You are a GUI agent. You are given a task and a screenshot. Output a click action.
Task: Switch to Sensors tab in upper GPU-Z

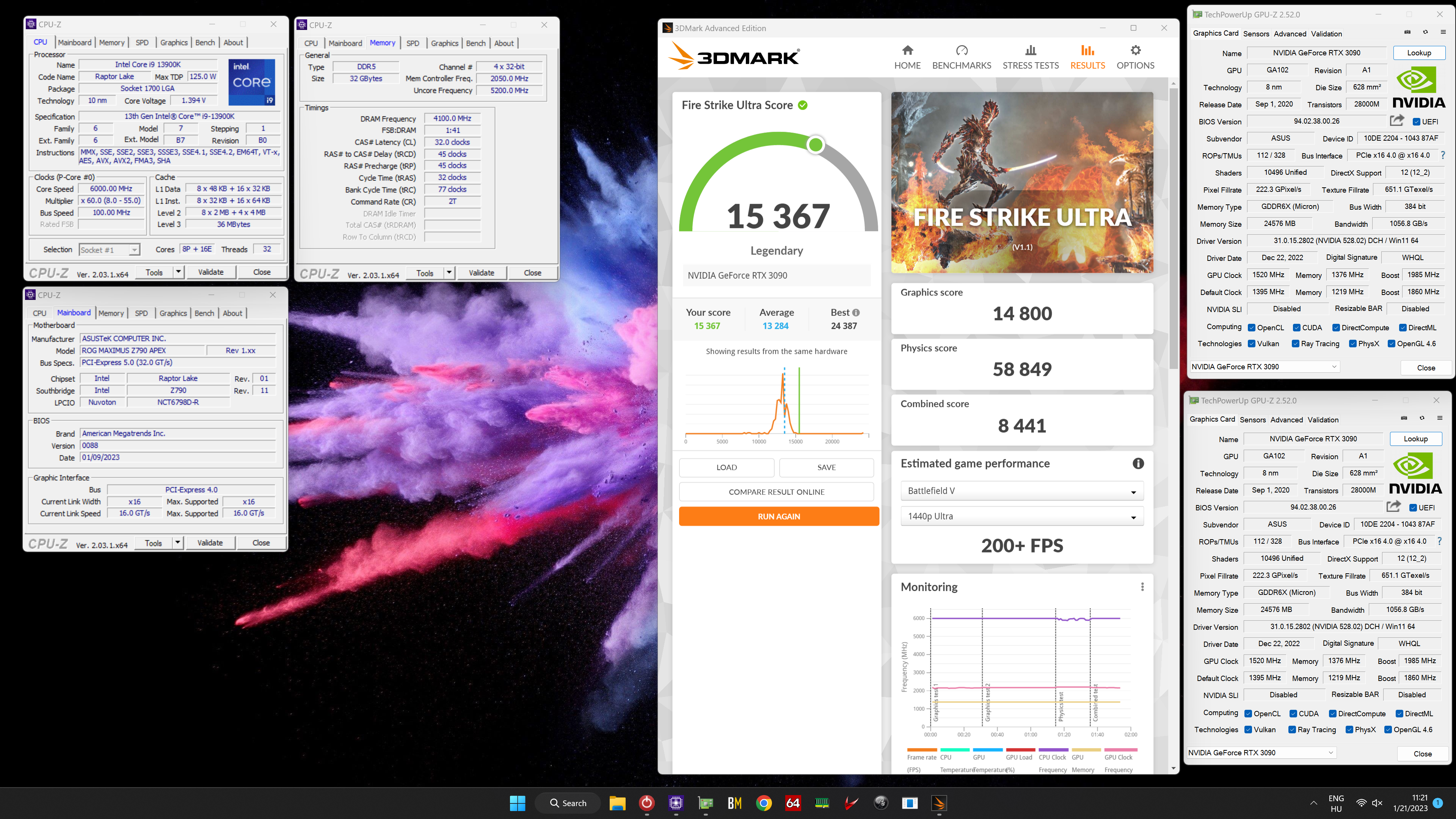(1256, 33)
